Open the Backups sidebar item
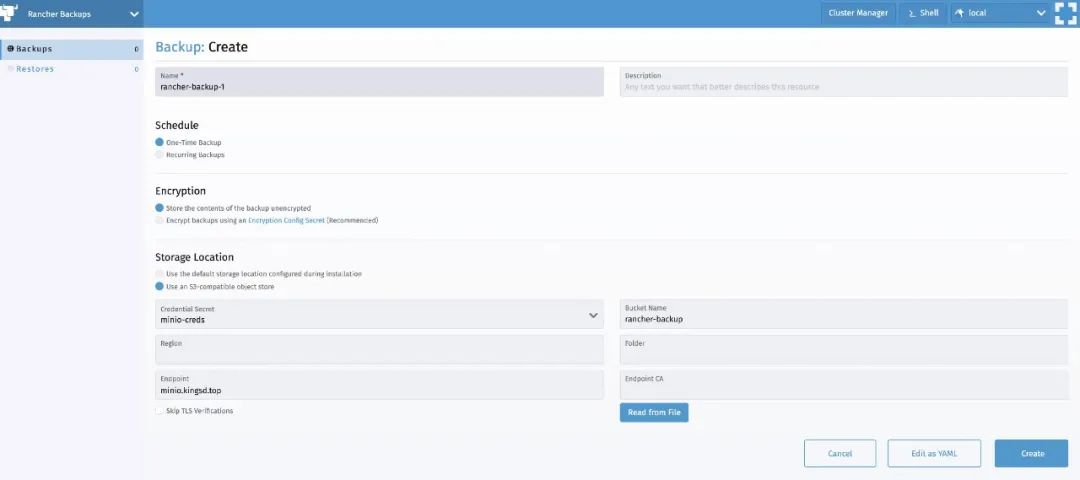Viewport: 1080px width, 480px height. click(72, 49)
